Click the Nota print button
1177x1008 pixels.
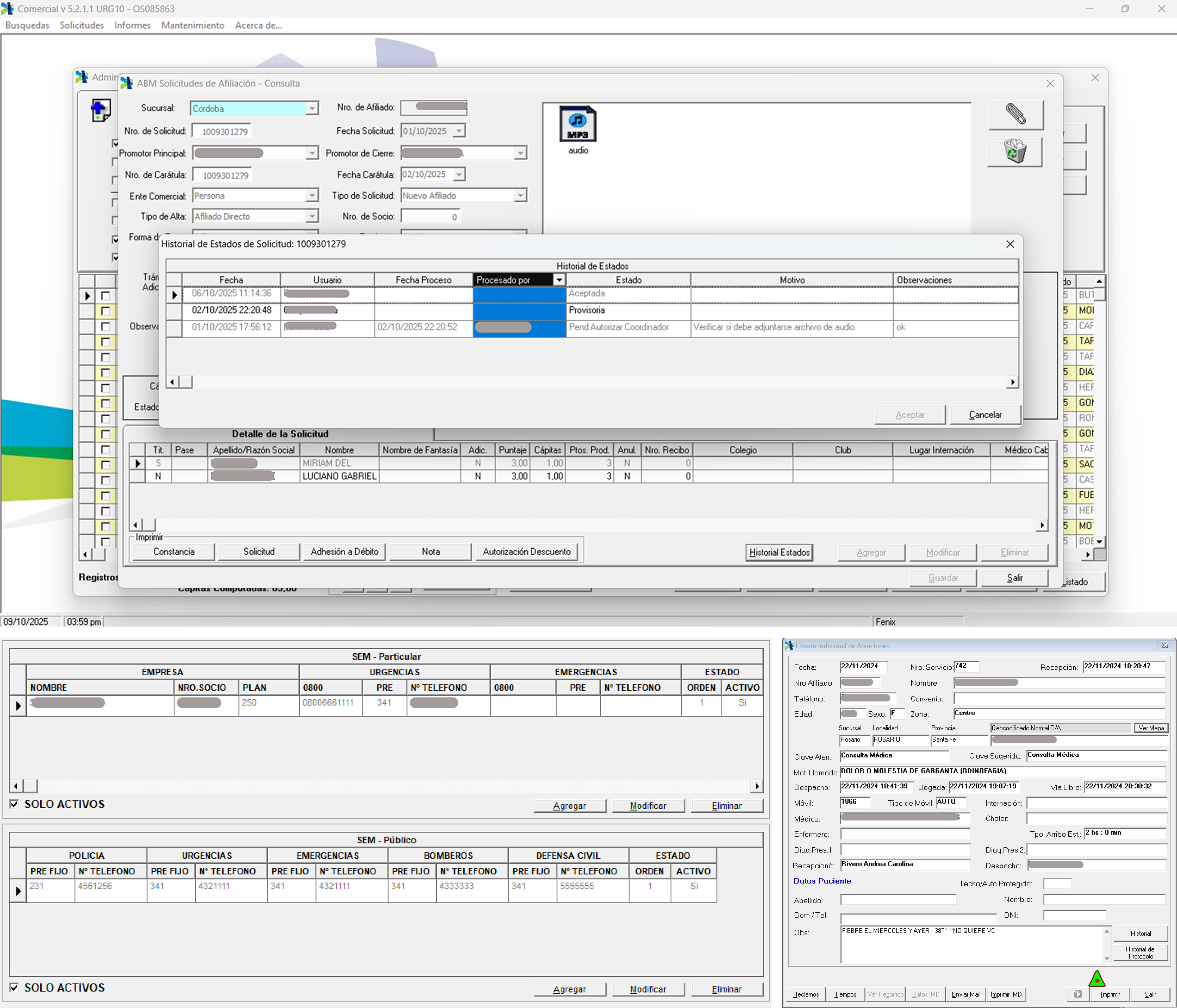point(431,552)
